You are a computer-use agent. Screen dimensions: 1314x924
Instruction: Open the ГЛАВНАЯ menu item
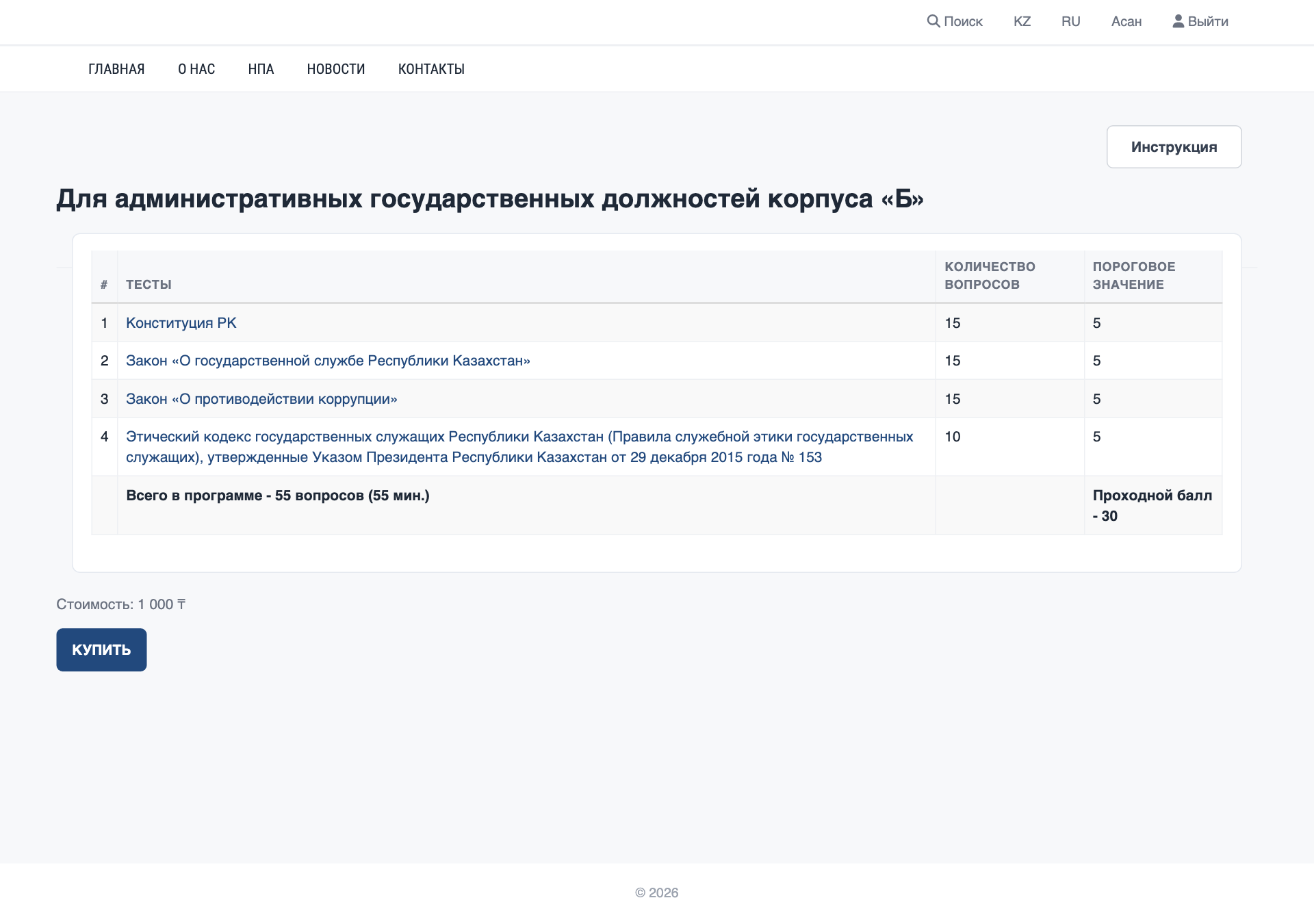(116, 69)
